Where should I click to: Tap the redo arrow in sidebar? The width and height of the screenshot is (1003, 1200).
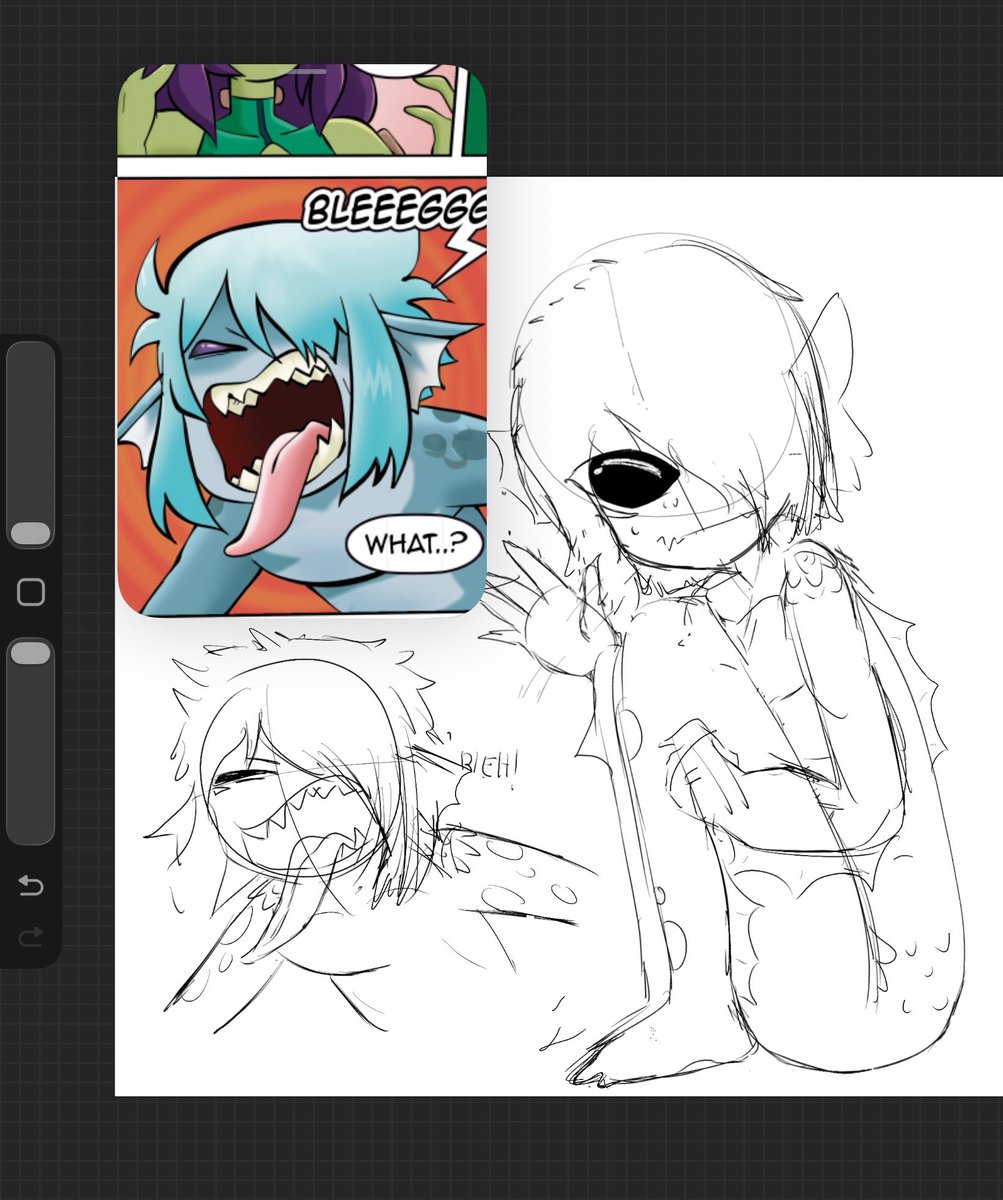(31, 936)
